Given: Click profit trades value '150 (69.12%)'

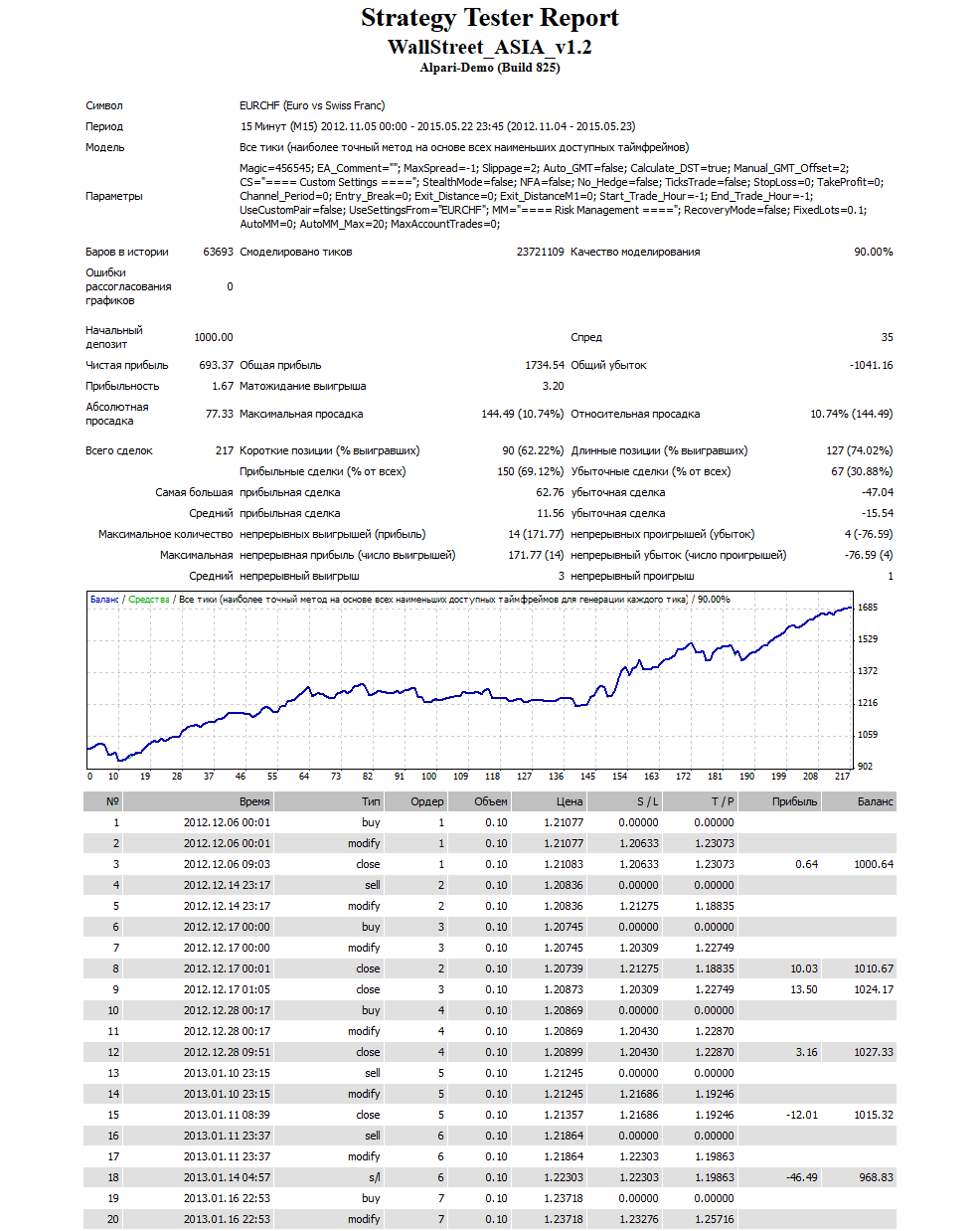Looking at the screenshot, I should point(531,471).
